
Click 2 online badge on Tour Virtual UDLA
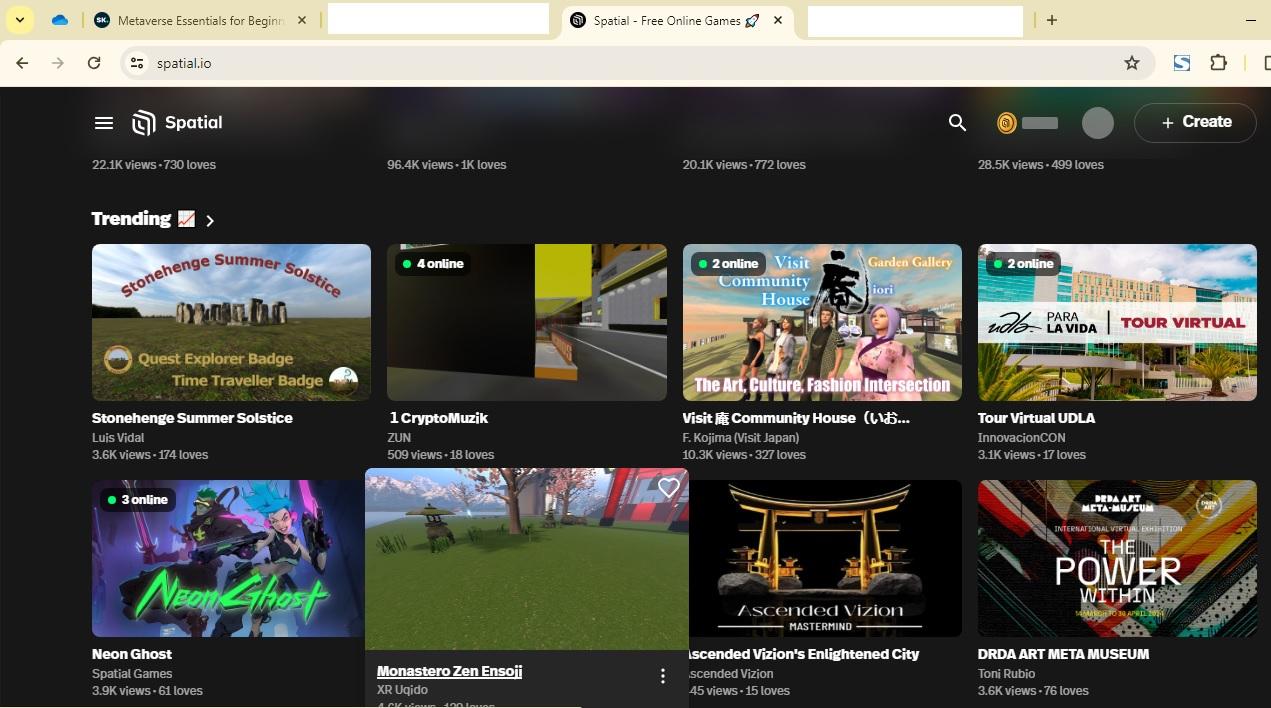[x=1024, y=264]
